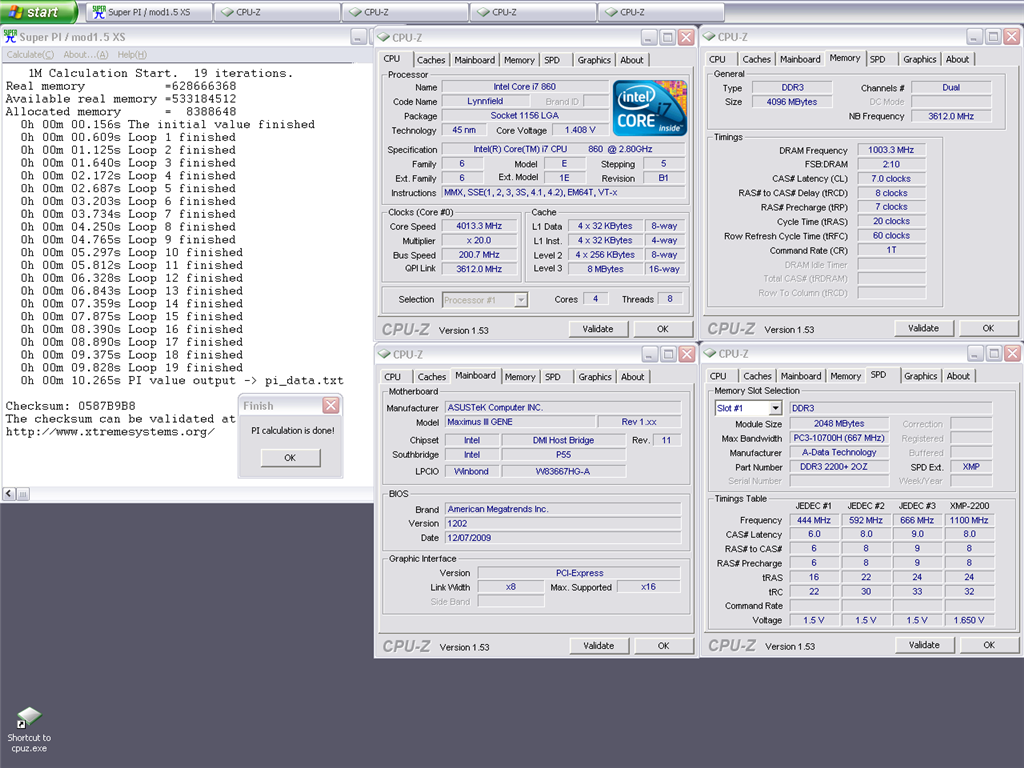Click the Super PI title bar icon
The width and height of the screenshot is (1024, 768).
point(12,37)
